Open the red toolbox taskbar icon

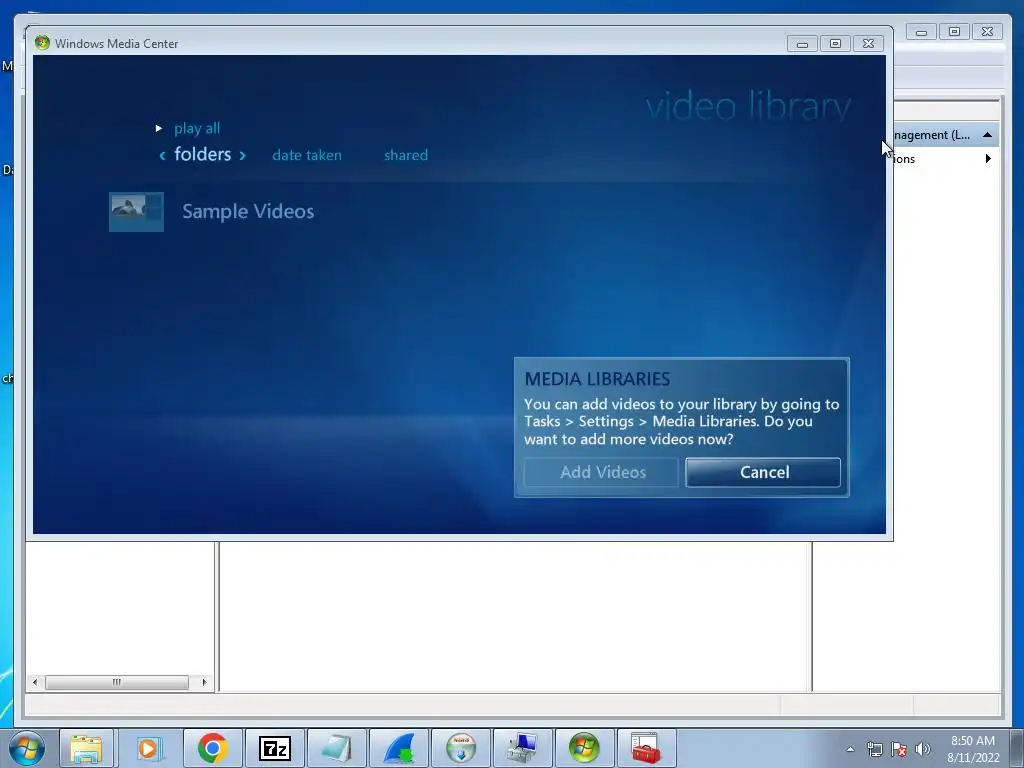point(647,748)
